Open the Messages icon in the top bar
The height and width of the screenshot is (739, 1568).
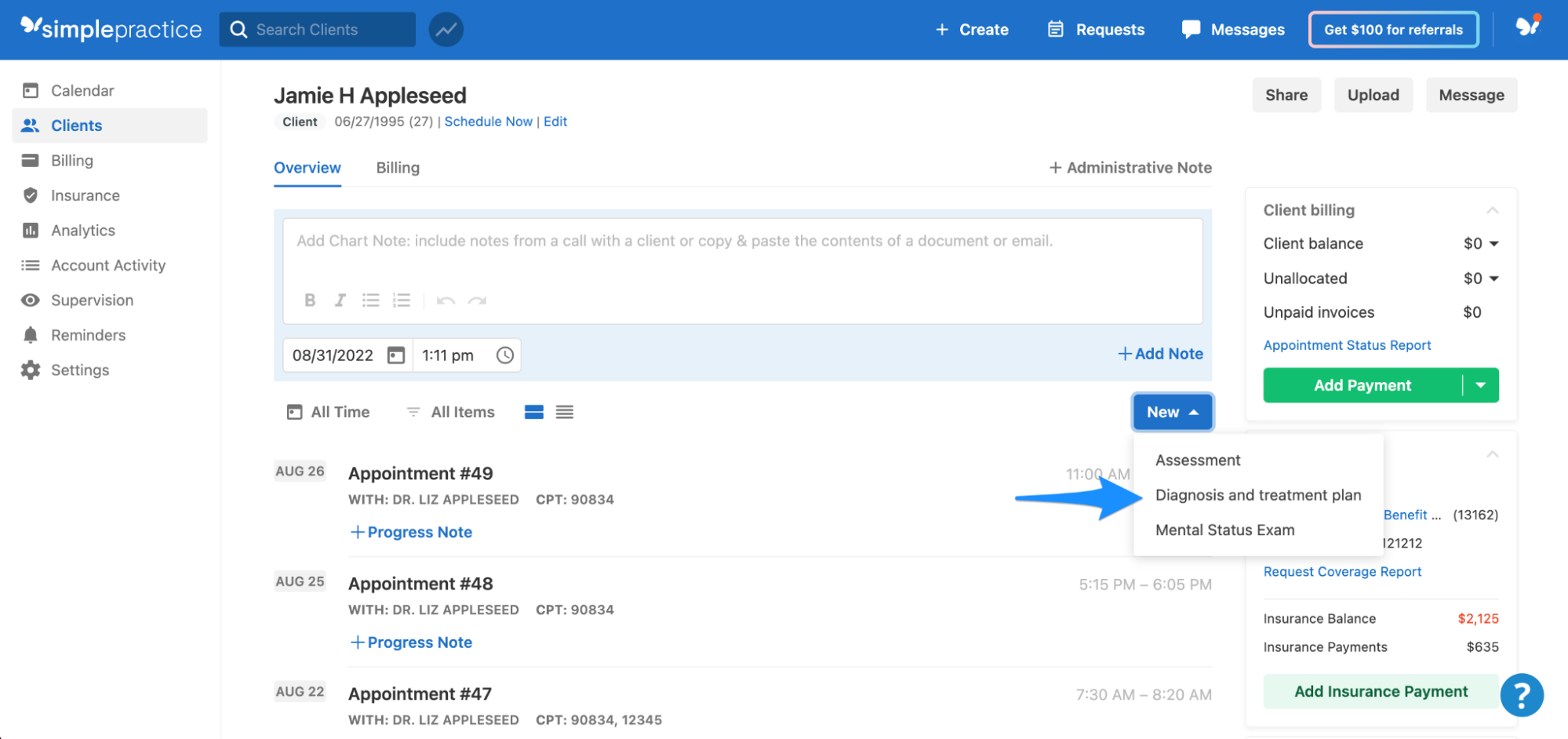1190,29
